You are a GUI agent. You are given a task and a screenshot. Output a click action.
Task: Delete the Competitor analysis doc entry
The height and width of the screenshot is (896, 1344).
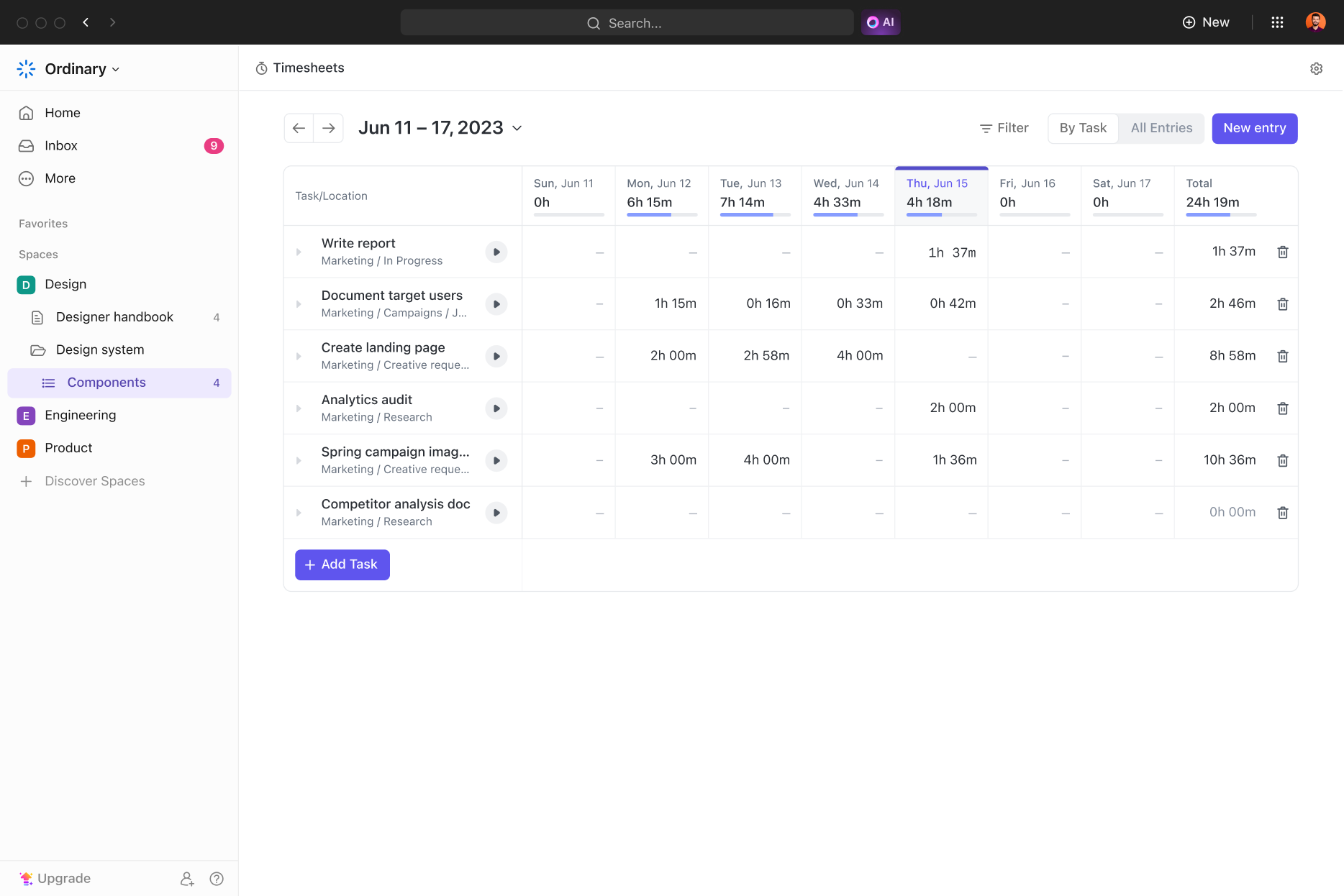tap(1283, 512)
